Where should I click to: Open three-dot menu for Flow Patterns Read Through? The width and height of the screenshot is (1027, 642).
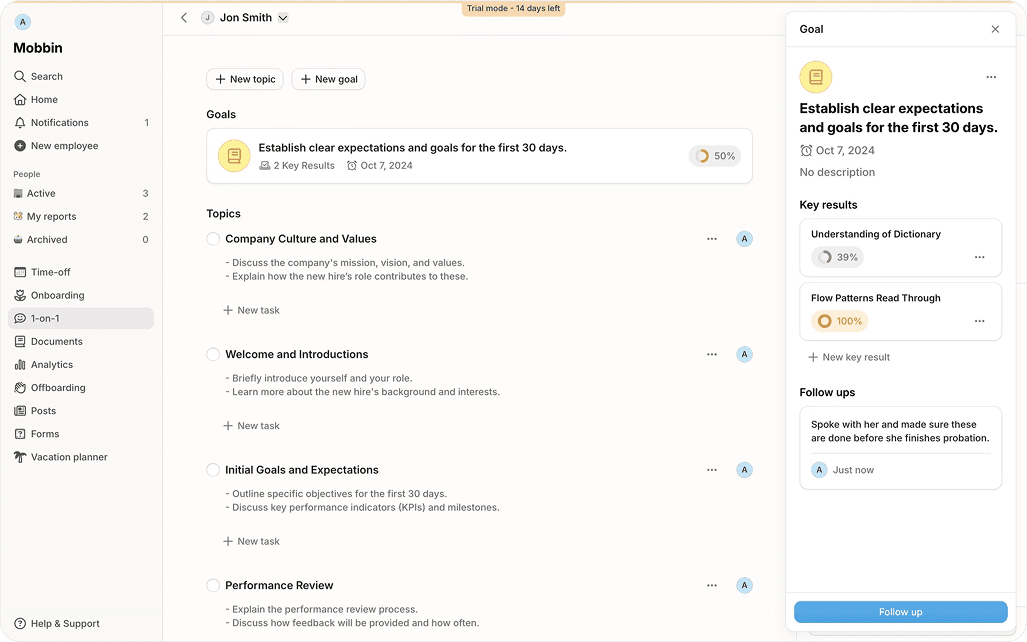979,322
